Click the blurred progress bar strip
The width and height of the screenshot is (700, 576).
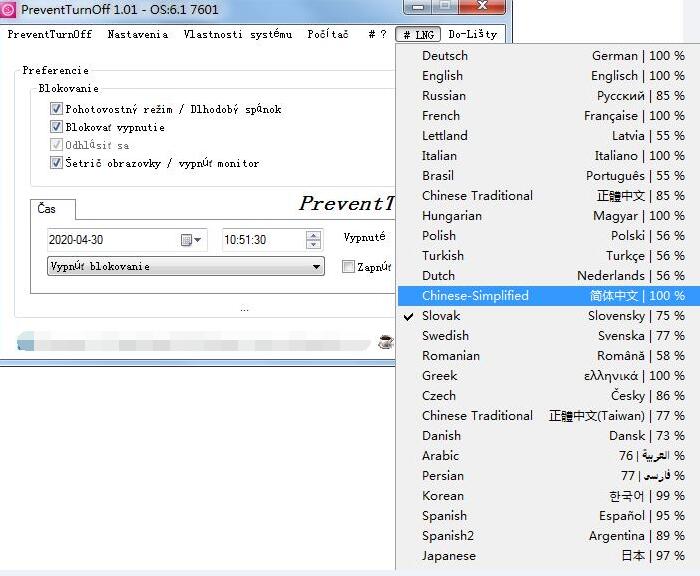pyautogui.click(x=194, y=342)
